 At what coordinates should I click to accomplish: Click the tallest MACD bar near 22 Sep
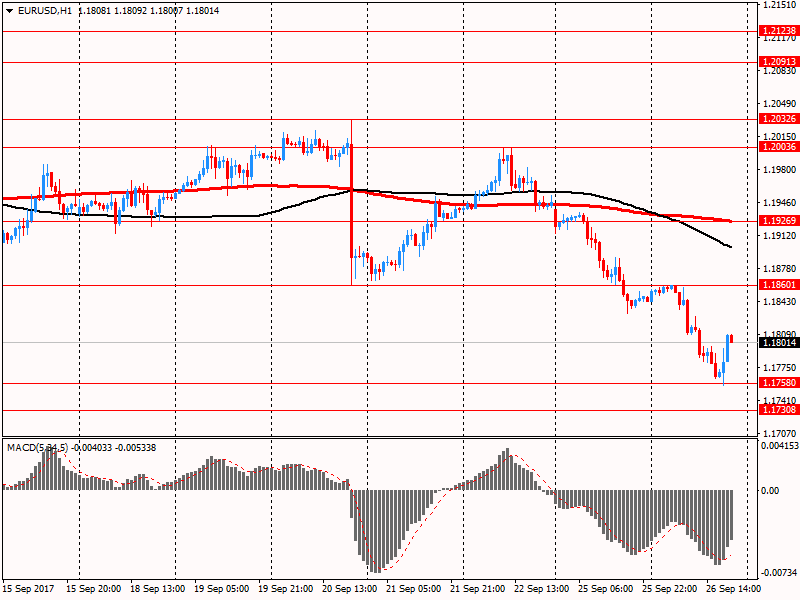pyautogui.click(x=507, y=469)
